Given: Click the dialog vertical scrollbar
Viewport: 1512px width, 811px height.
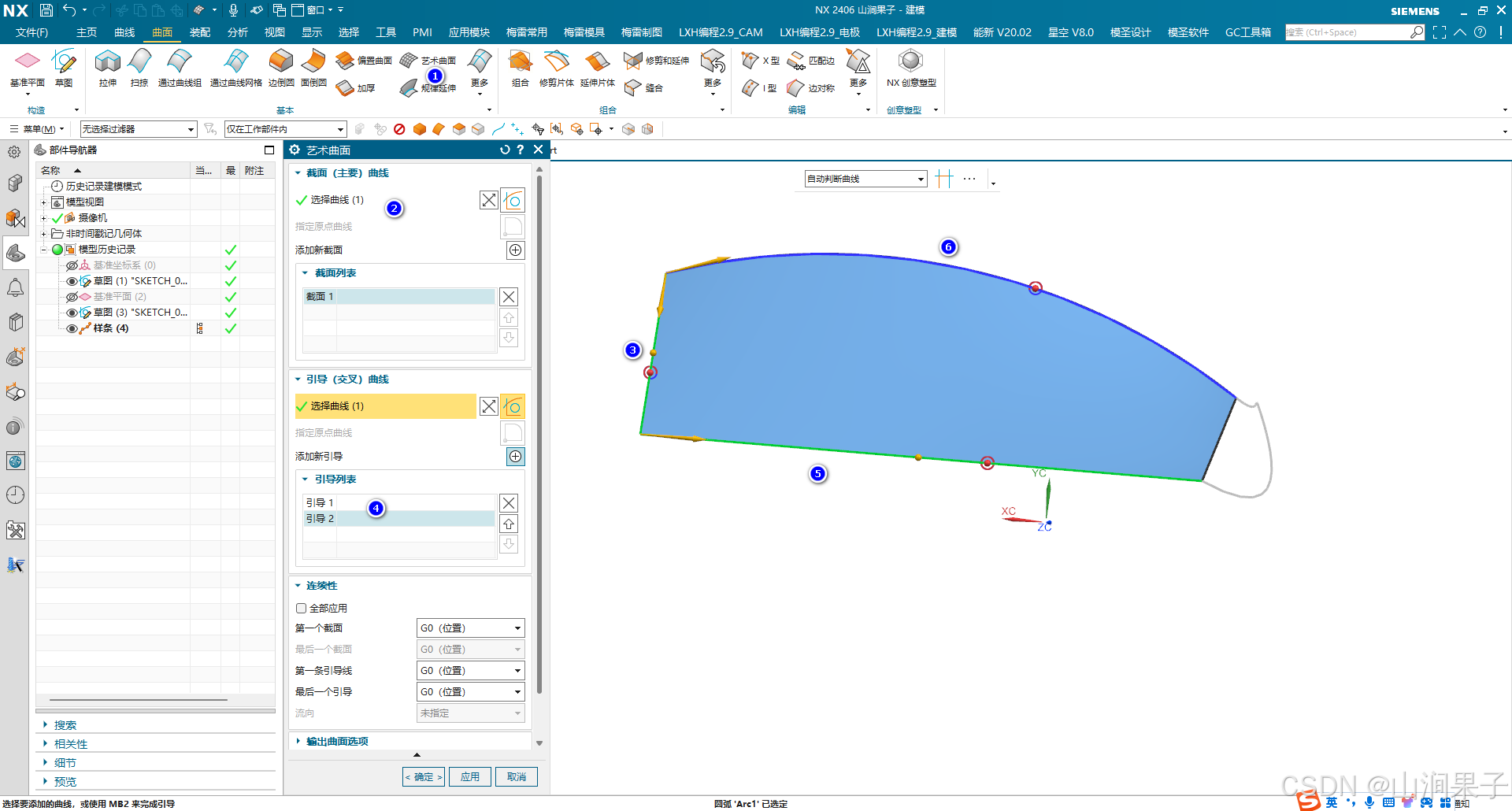Looking at the screenshot, I should 539,433.
